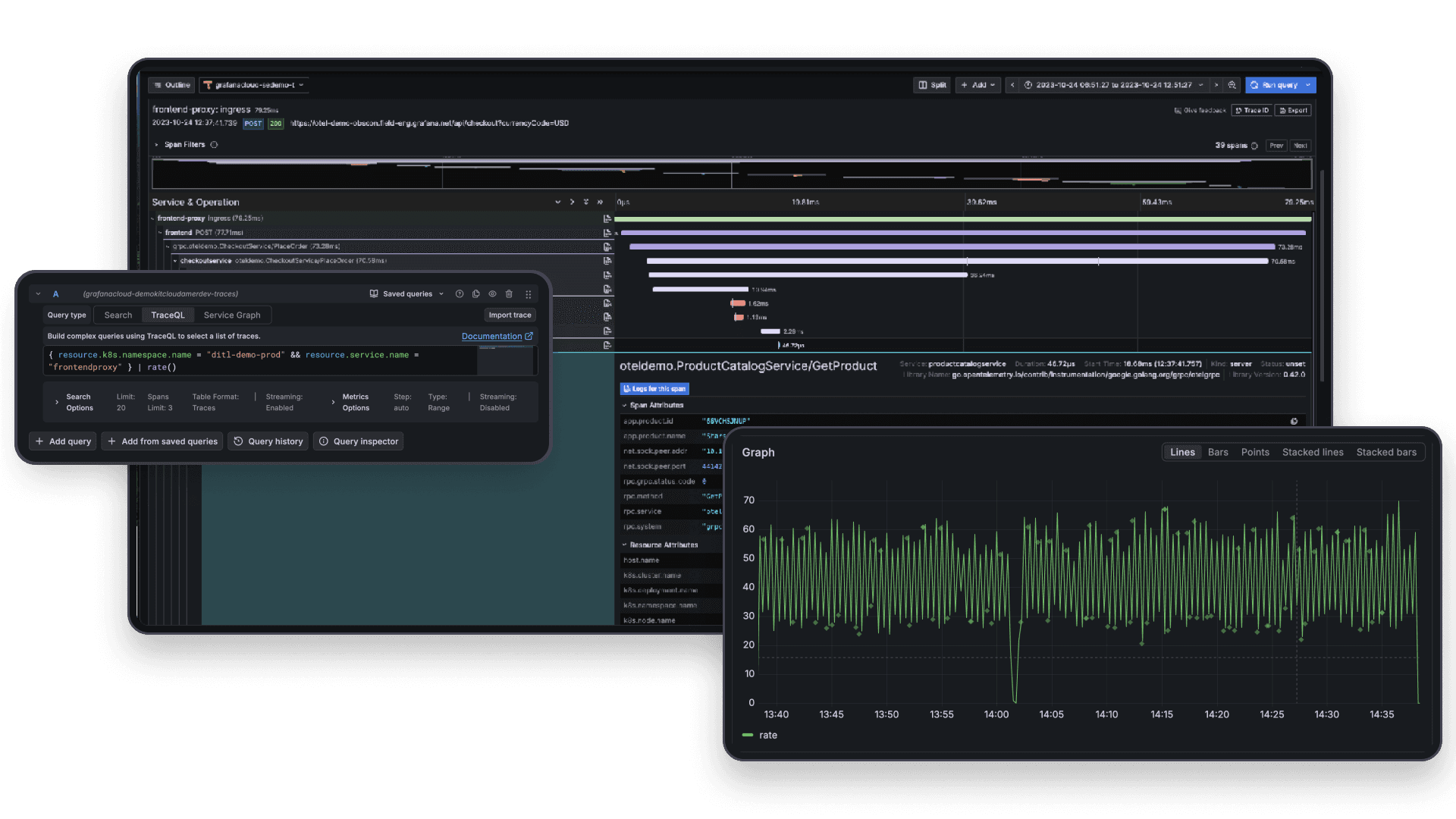Select the Search query type tab
The image size is (1456, 819).
tap(118, 315)
